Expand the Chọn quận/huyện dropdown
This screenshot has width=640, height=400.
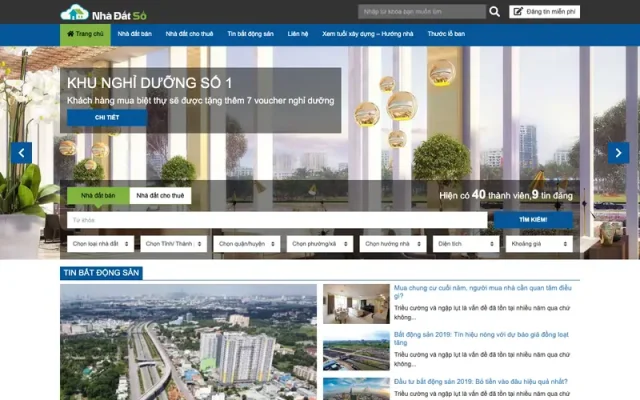pos(247,244)
